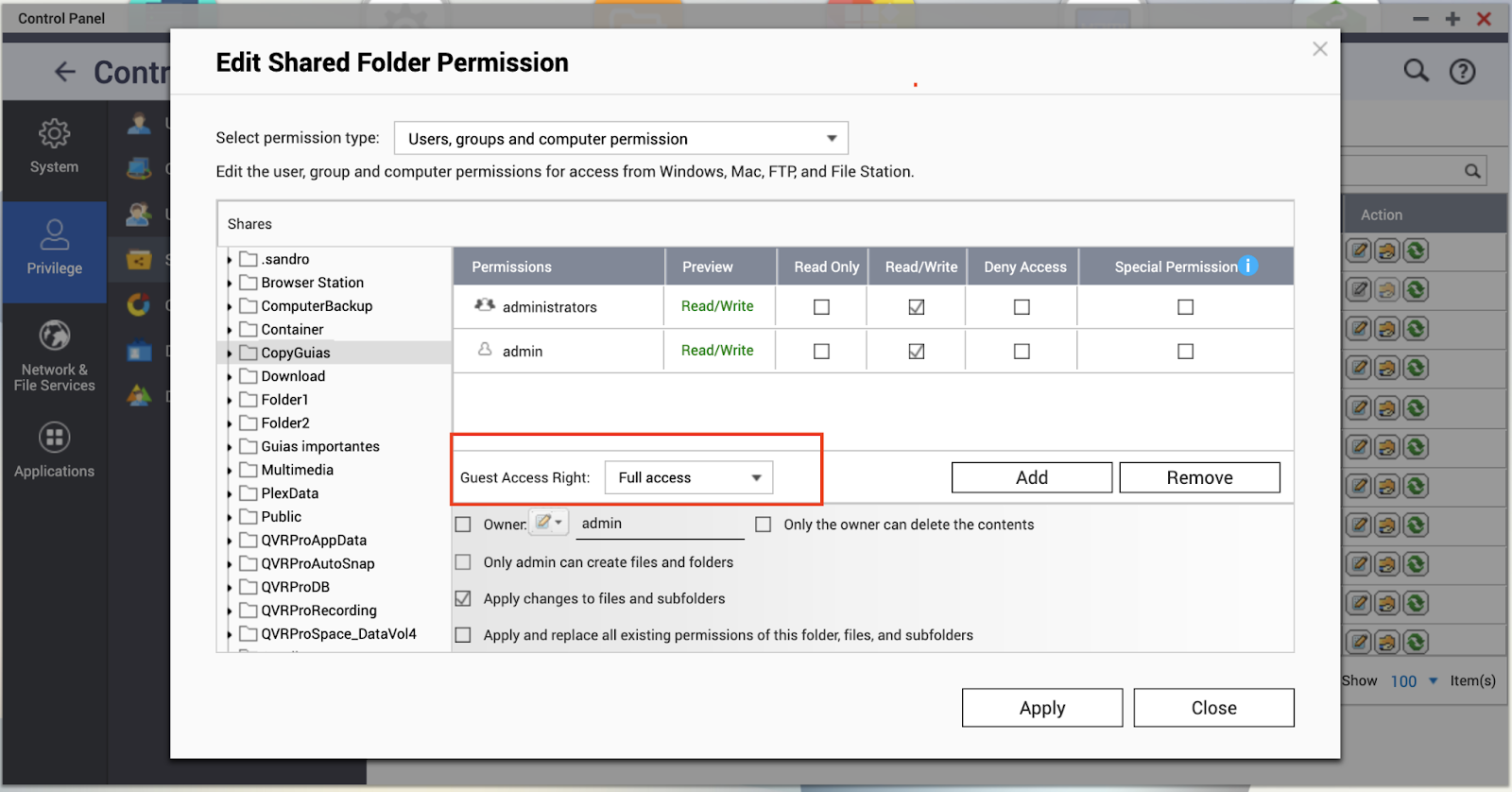Viewport: 1512px width, 792px height.
Task: Go back with the left arrow icon
Action: click(x=64, y=72)
